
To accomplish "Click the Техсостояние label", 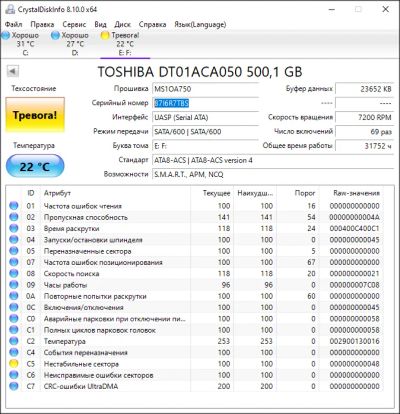I will click(x=34, y=88).
